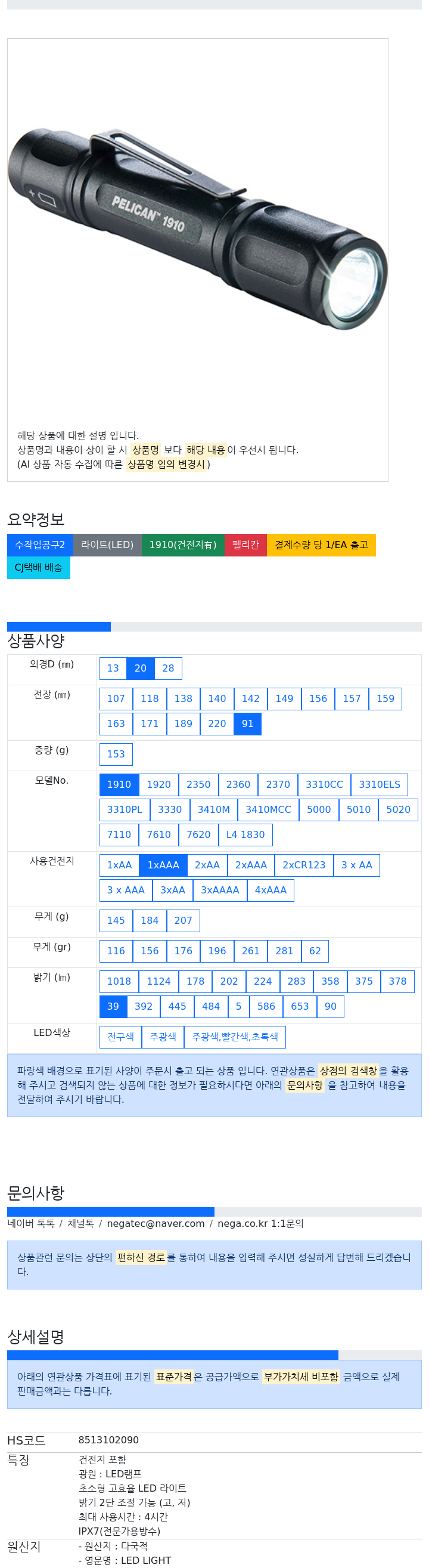This screenshot has width=429, height=1568.
Task: Open the 네이버 톡톡 inquiry link
Action: 31,1223
